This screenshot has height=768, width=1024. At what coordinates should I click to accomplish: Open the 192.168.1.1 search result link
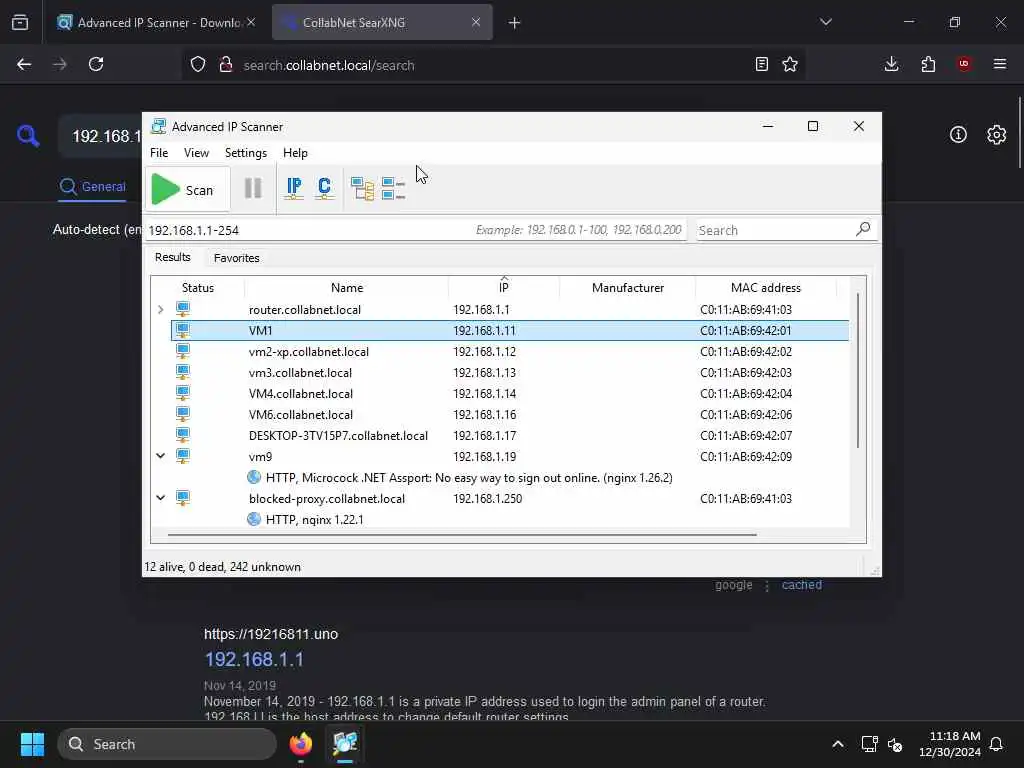254,659
